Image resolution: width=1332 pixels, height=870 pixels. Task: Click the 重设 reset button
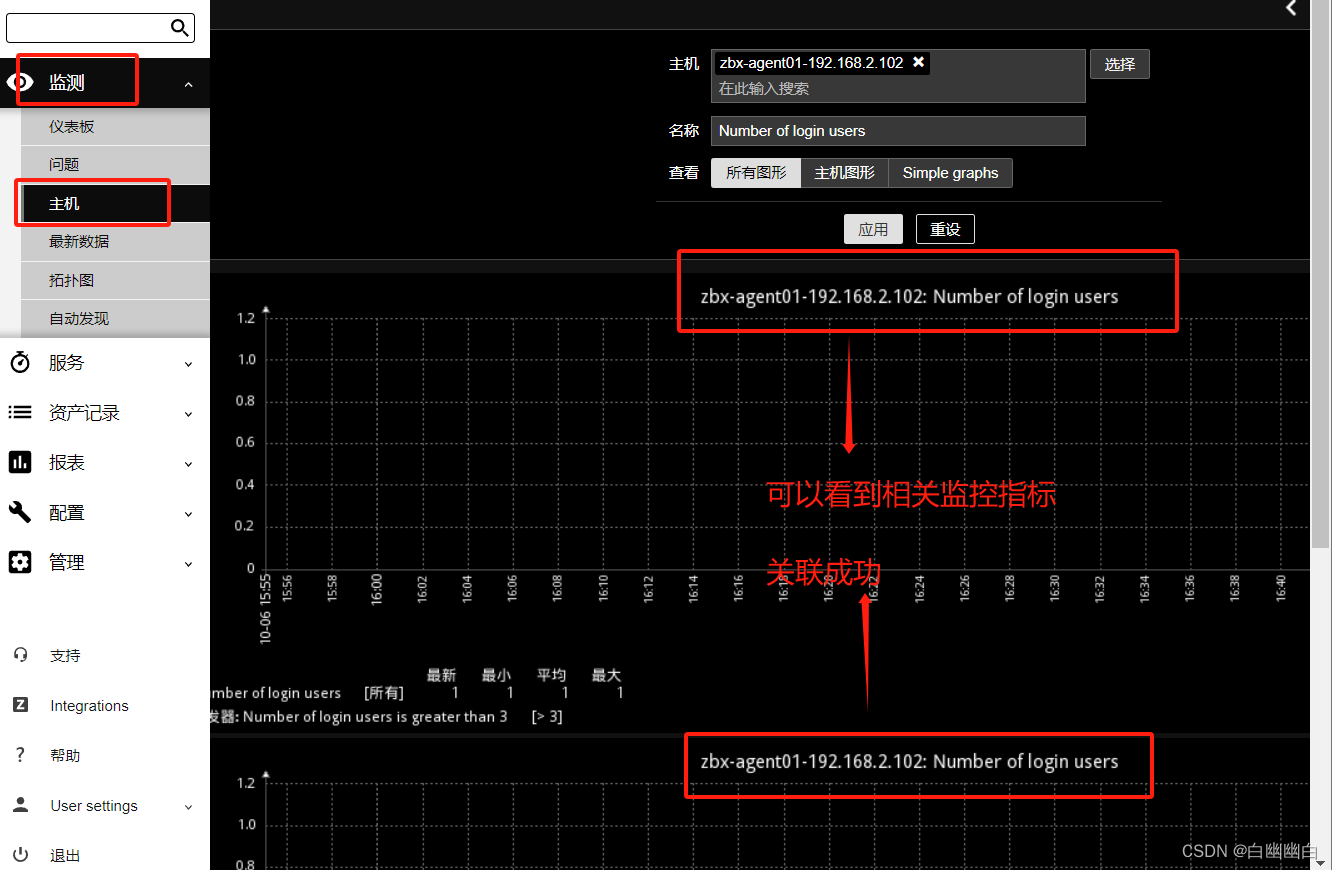coord(945,229)
